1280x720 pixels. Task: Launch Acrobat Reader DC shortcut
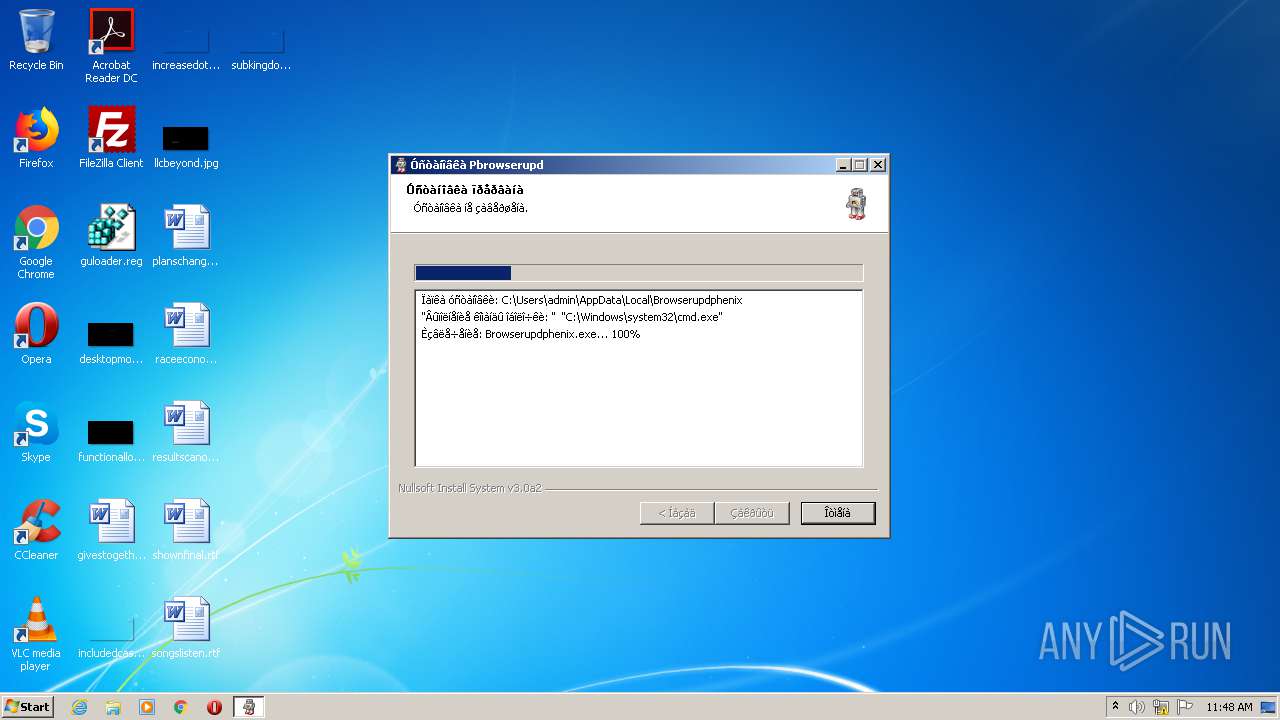tap(111, 45)
